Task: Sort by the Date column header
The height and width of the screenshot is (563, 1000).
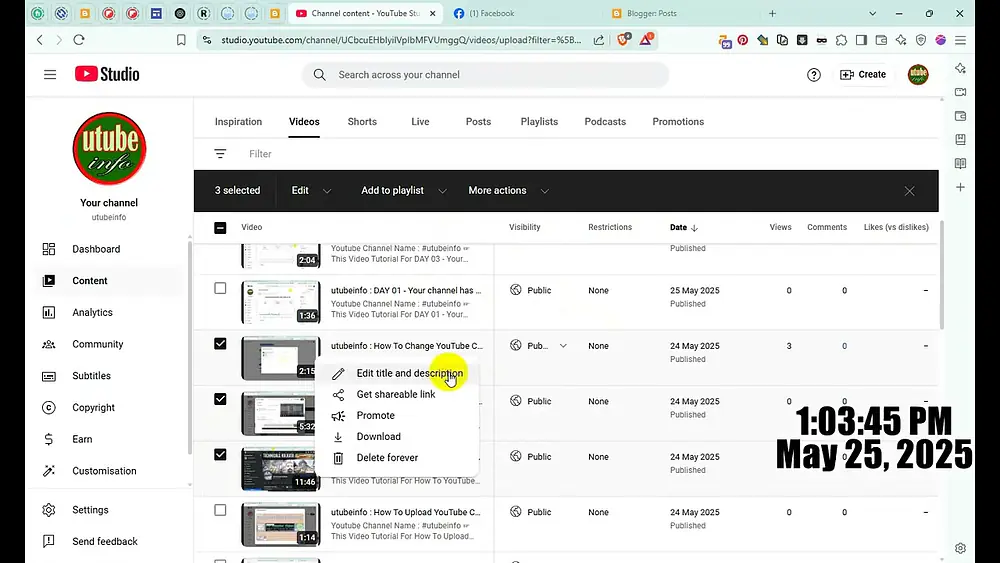Action: (684, 228)
